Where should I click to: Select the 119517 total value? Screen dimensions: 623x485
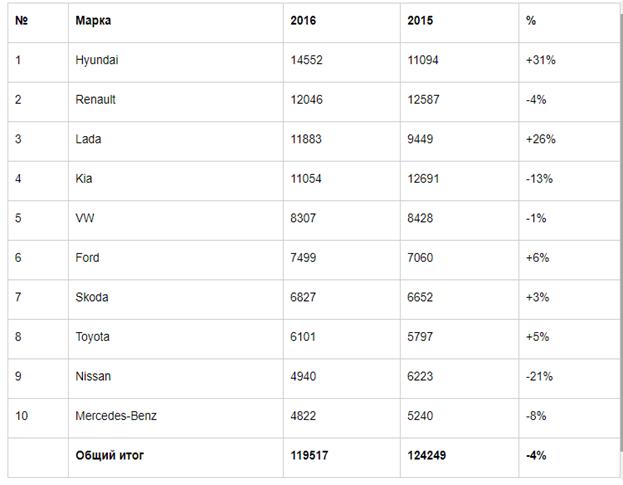[x=309, y=456]
